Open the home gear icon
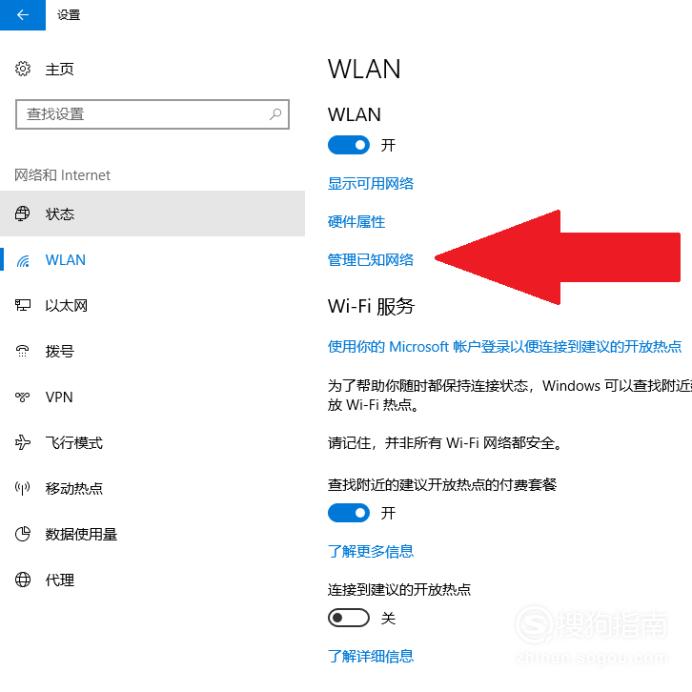This screenshot has height=692, width=692. point(23,69)
